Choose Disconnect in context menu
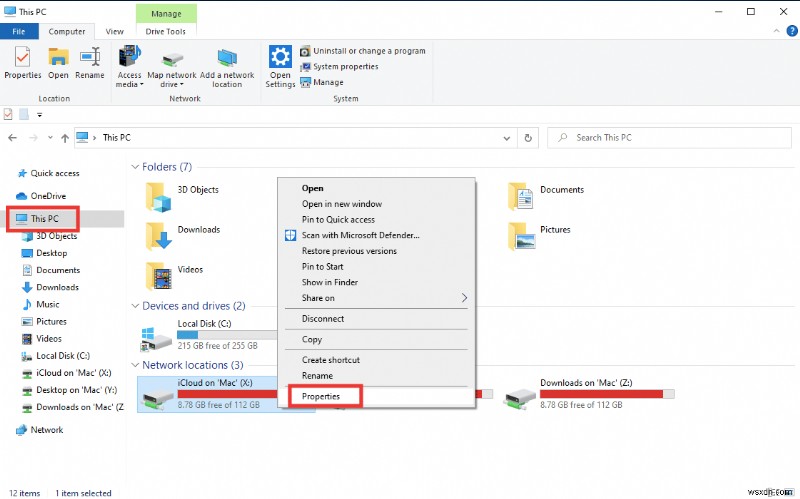Viewport: 800px width, 499px height. click(323, 319)
